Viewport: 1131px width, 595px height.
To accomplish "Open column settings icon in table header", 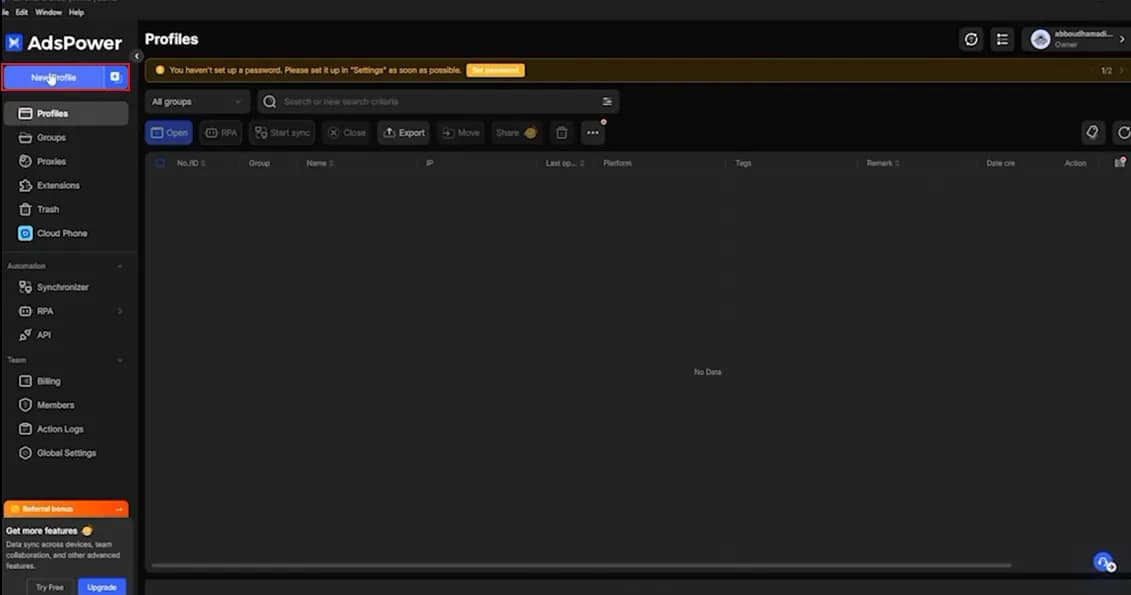I will point(1120,162).
